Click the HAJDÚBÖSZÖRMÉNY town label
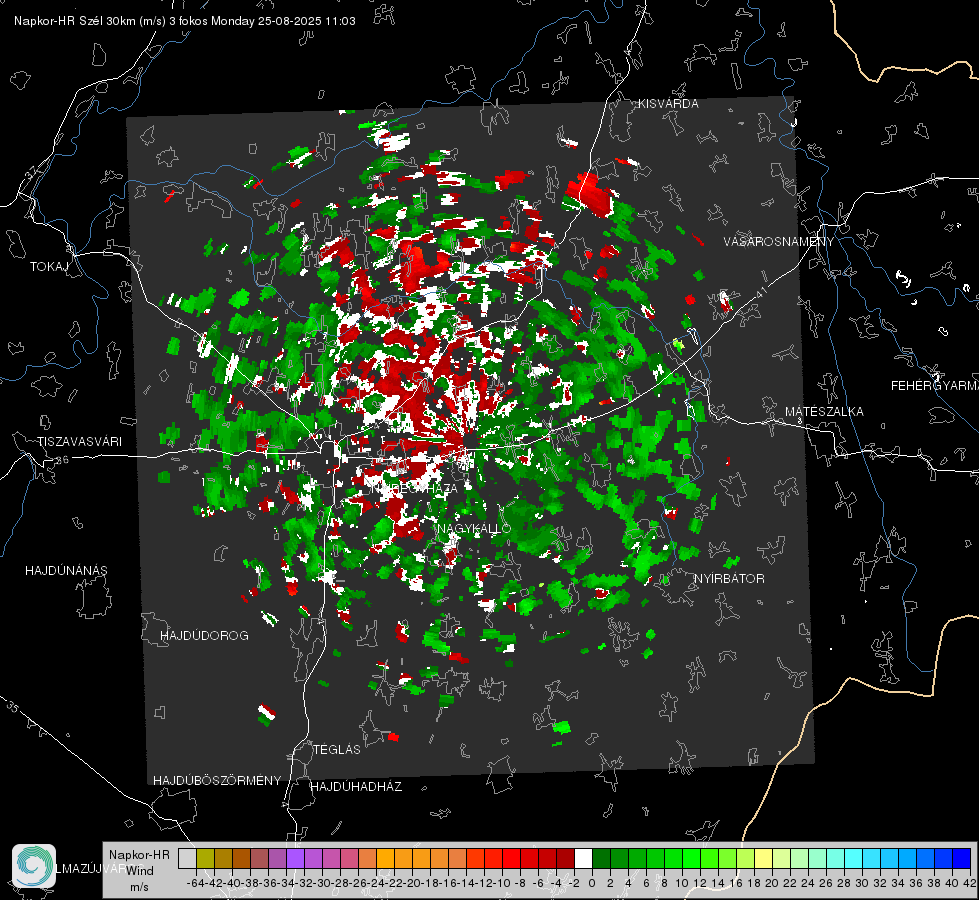 (217, 781)
